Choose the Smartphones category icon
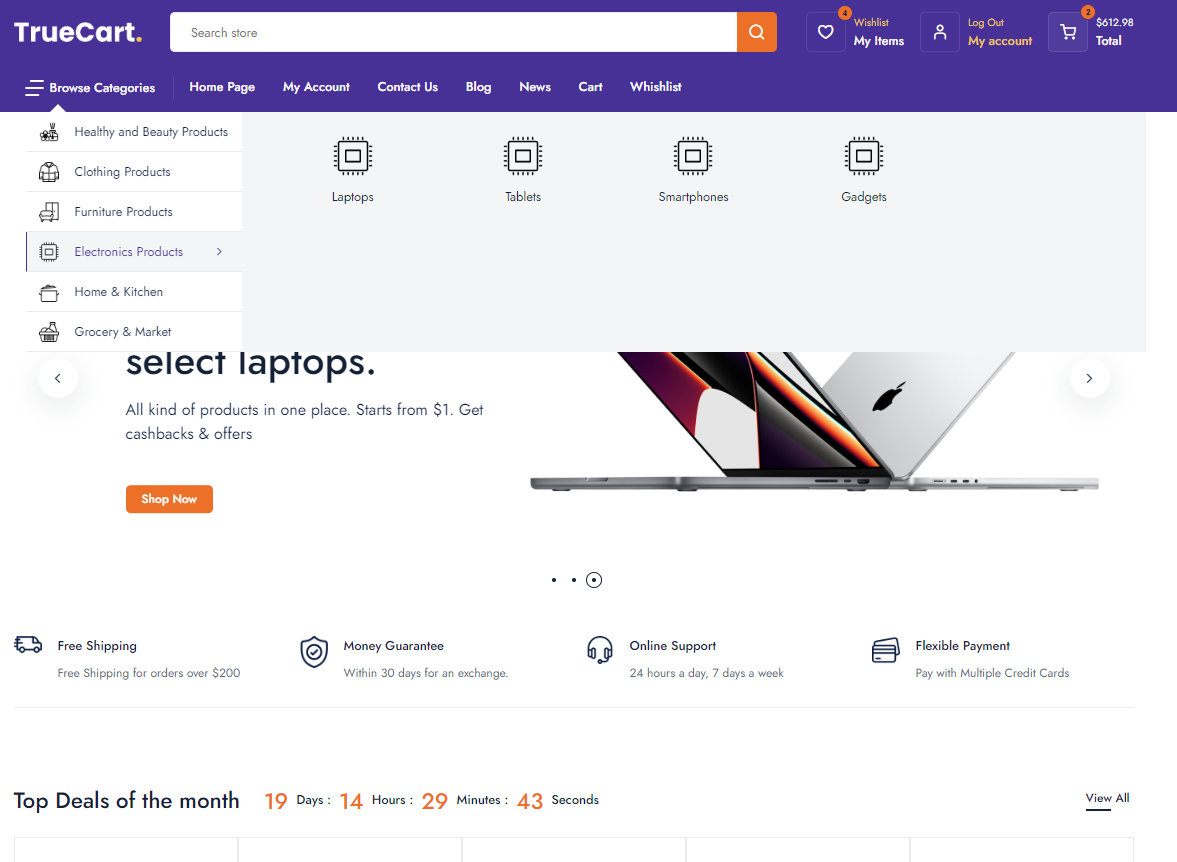This screenshot has height=862, width=1177. click(x=694, y=156)
